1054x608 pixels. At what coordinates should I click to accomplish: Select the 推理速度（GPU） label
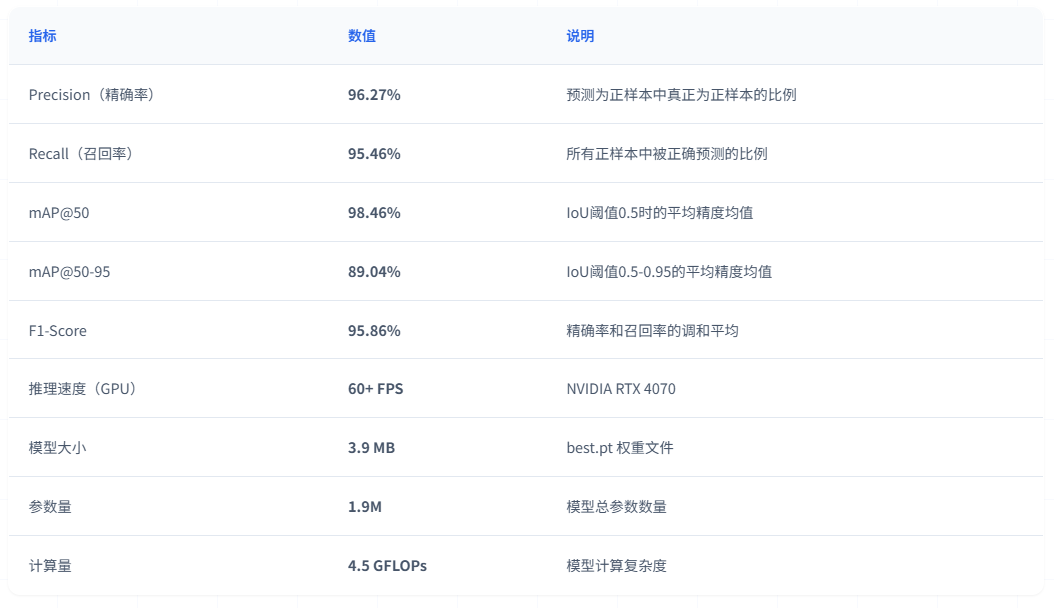pos(83,389)
